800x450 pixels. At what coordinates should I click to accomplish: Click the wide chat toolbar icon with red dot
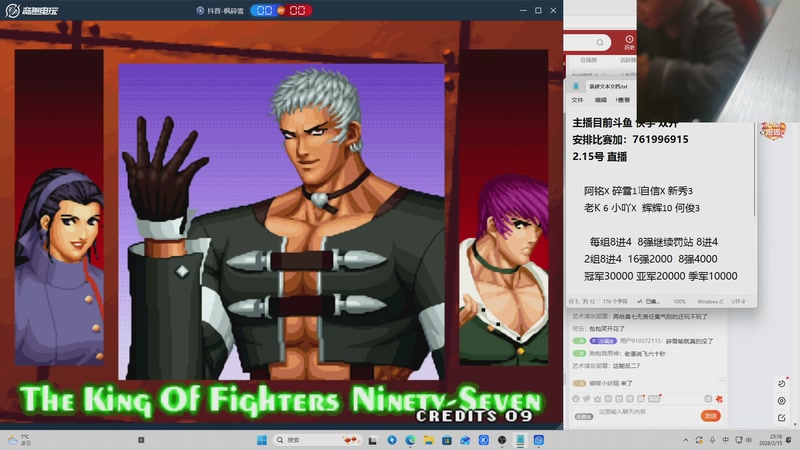[655, 398]
